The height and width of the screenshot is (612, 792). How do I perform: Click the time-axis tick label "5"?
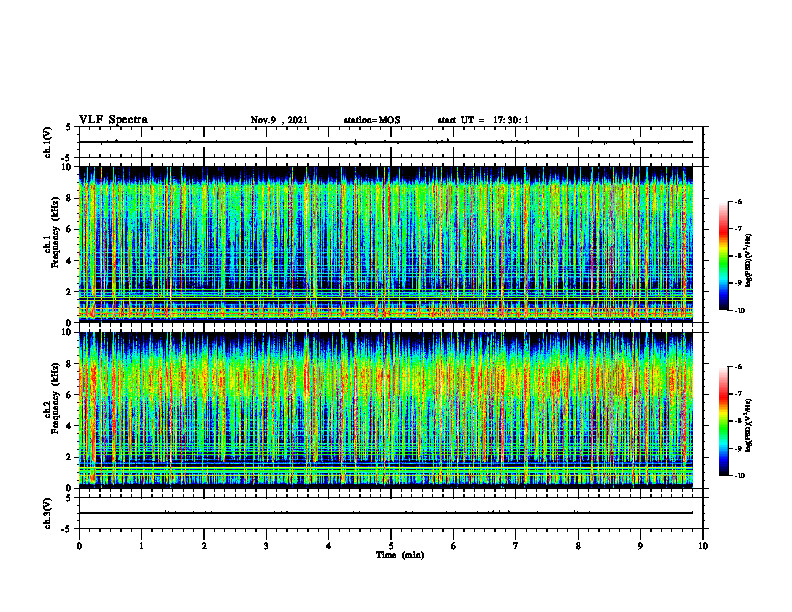click(x=391, y=546)
